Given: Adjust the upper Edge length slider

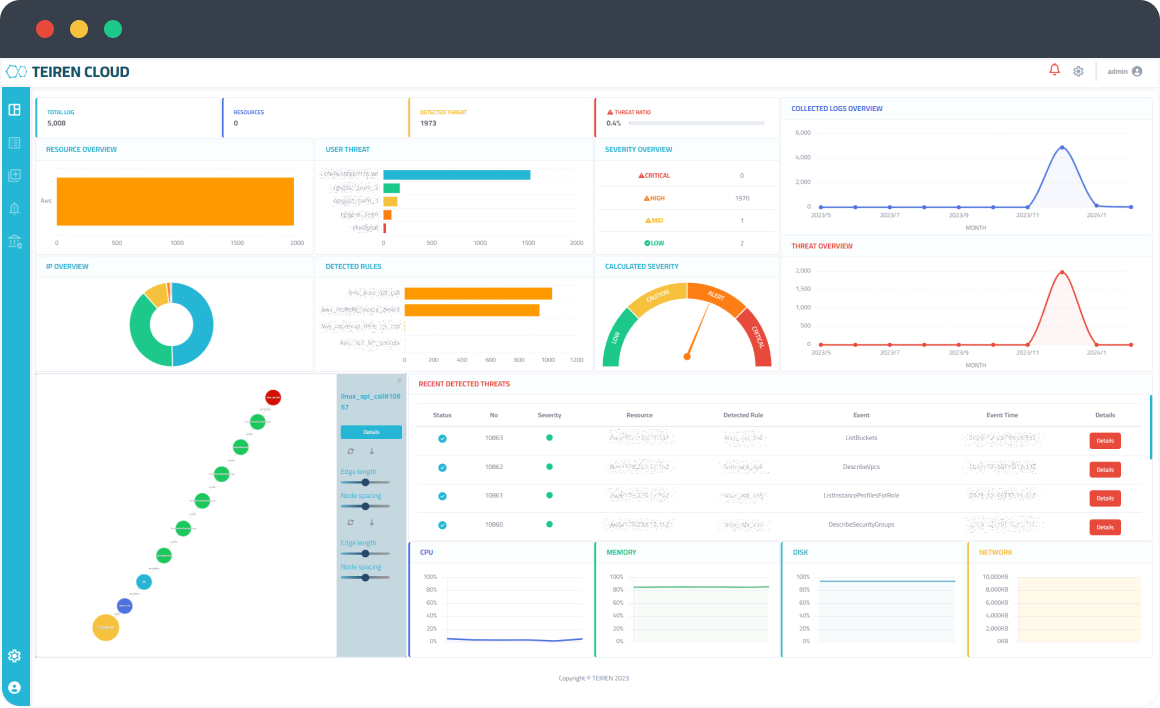Looking at the screenshot, I should tap(365, 482).
